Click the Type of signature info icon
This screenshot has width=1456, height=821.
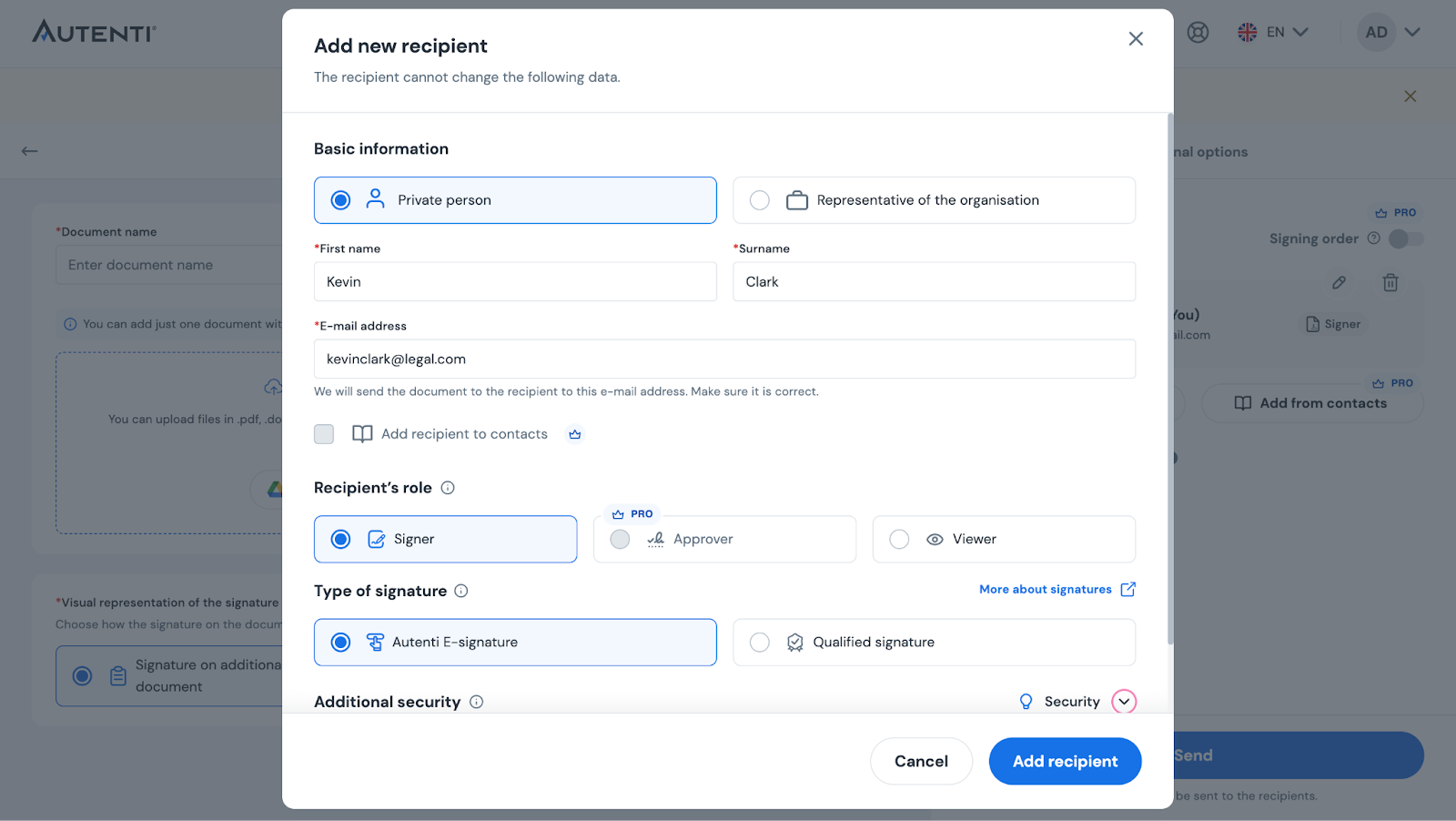tap(461, 591)
